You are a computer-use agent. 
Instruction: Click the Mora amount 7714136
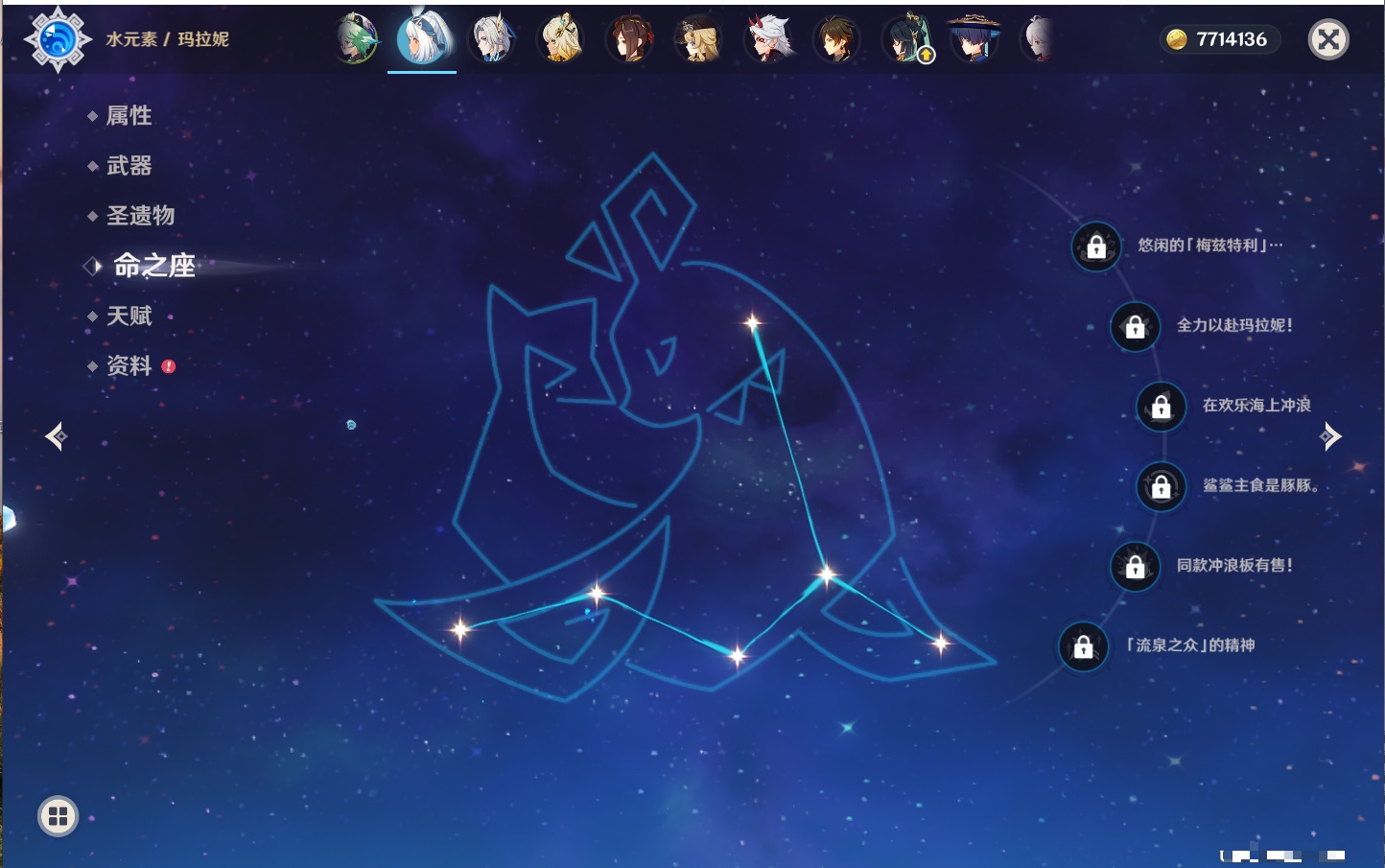tap(1232, 39)
